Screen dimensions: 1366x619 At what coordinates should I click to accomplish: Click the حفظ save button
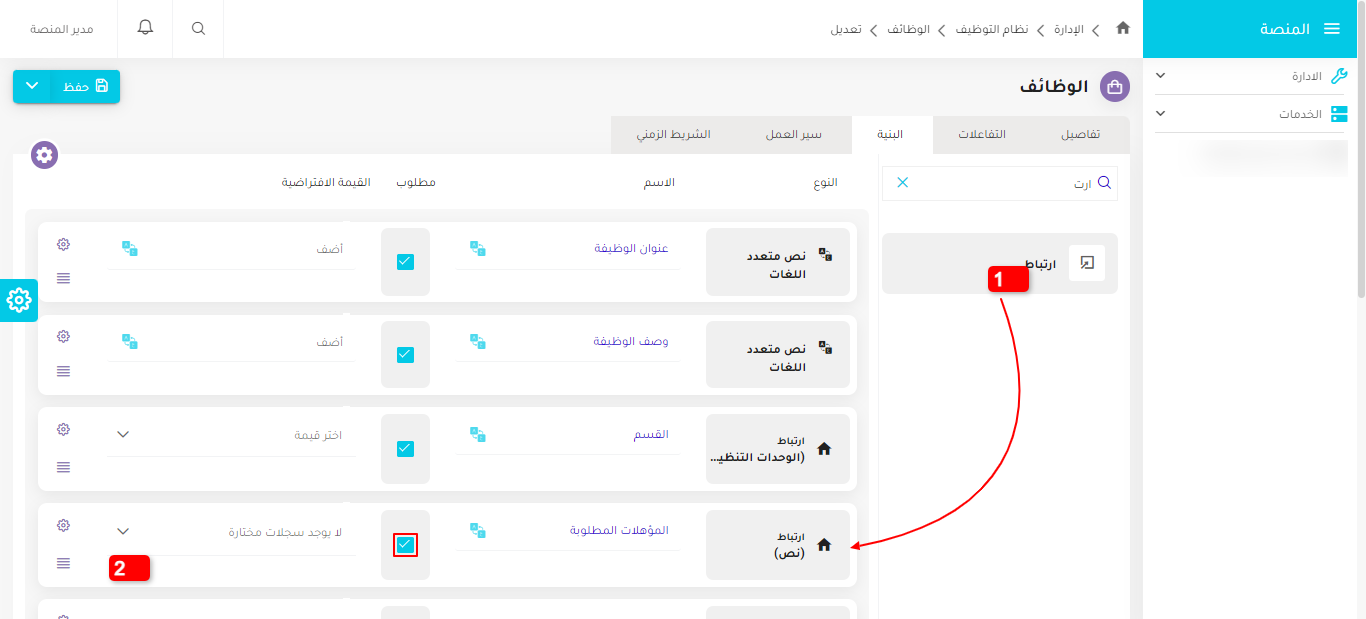coord(85,87)
